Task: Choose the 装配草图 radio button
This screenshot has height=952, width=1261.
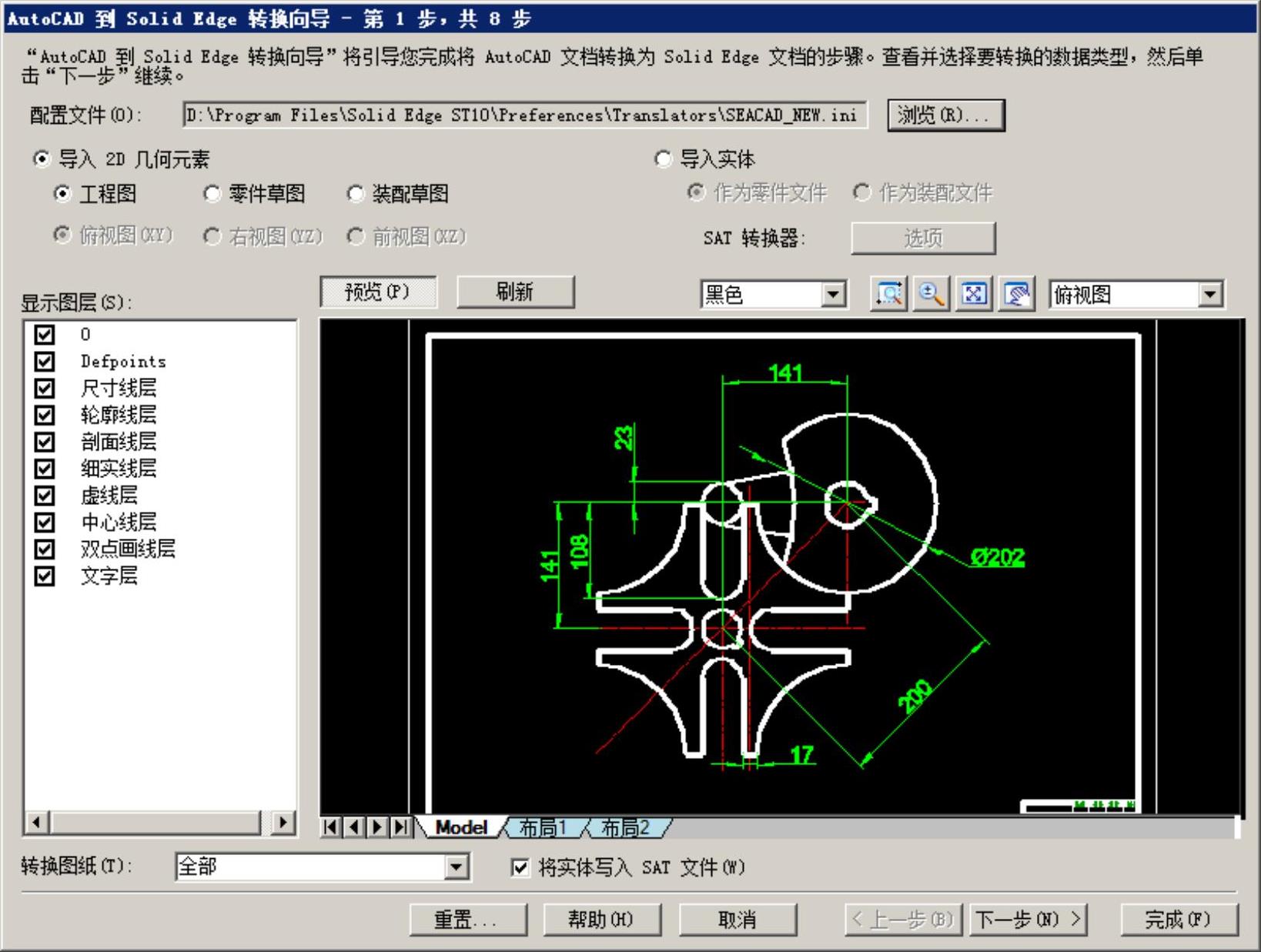Action: [355, 193]
